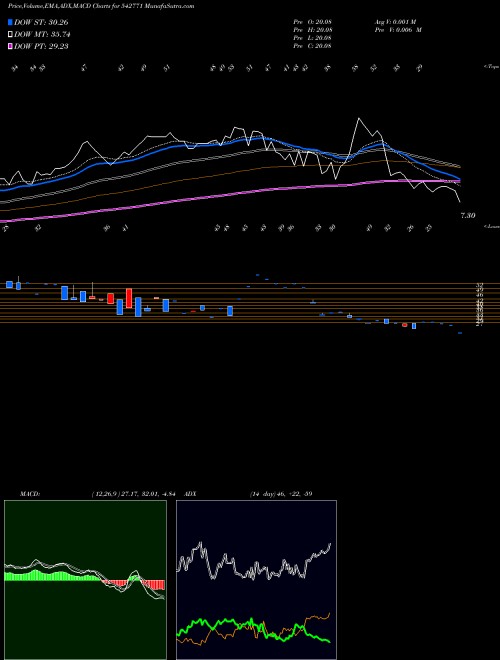Click the Pre H: 20.08 value
Screen dimensions: 500x660
click(x=313, y=30)
